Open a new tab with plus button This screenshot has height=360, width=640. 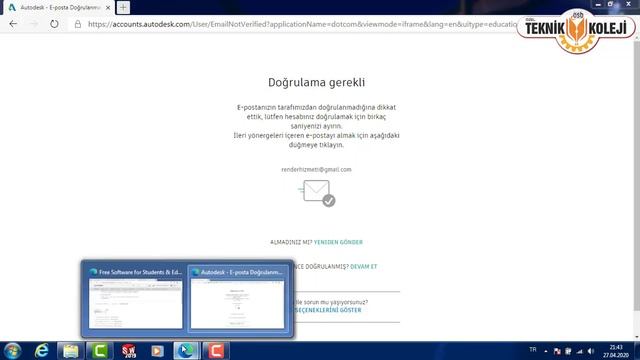(x=123, y=7)
